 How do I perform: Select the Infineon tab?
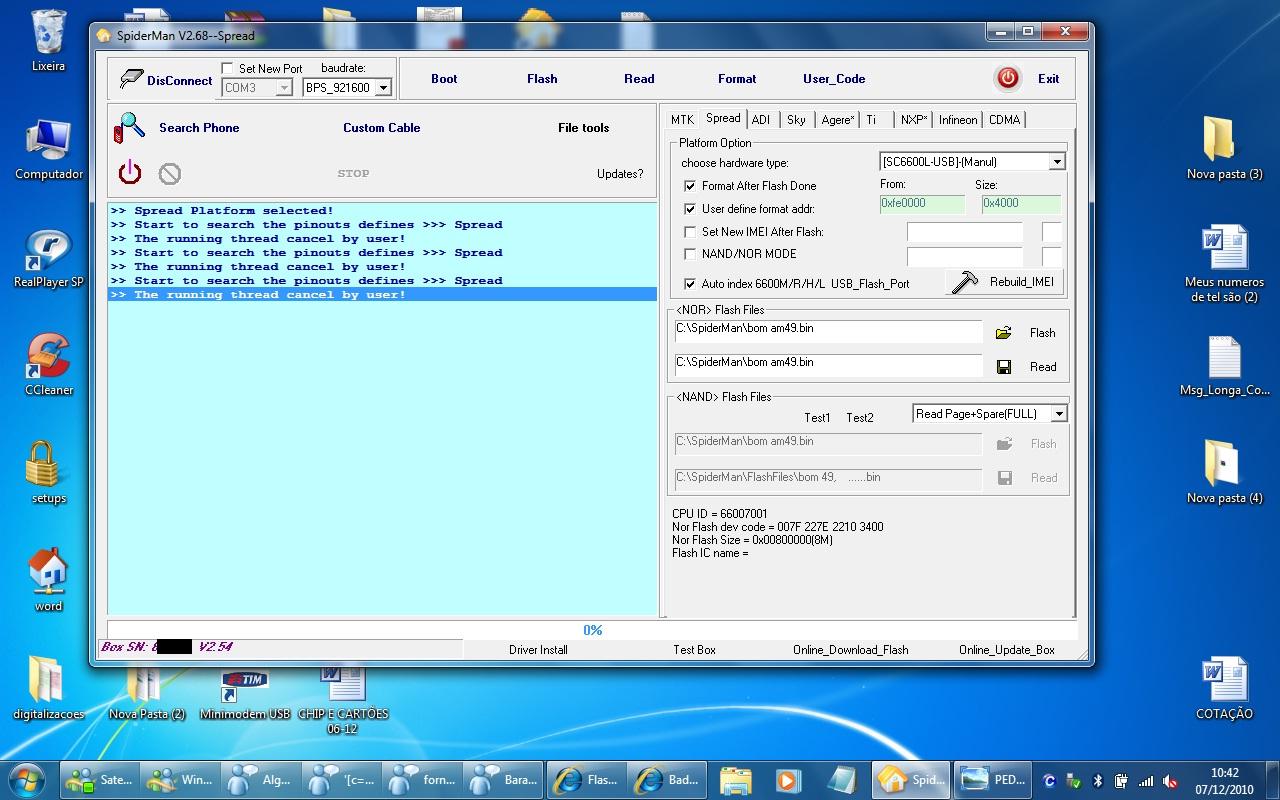[x=957, y=120]
